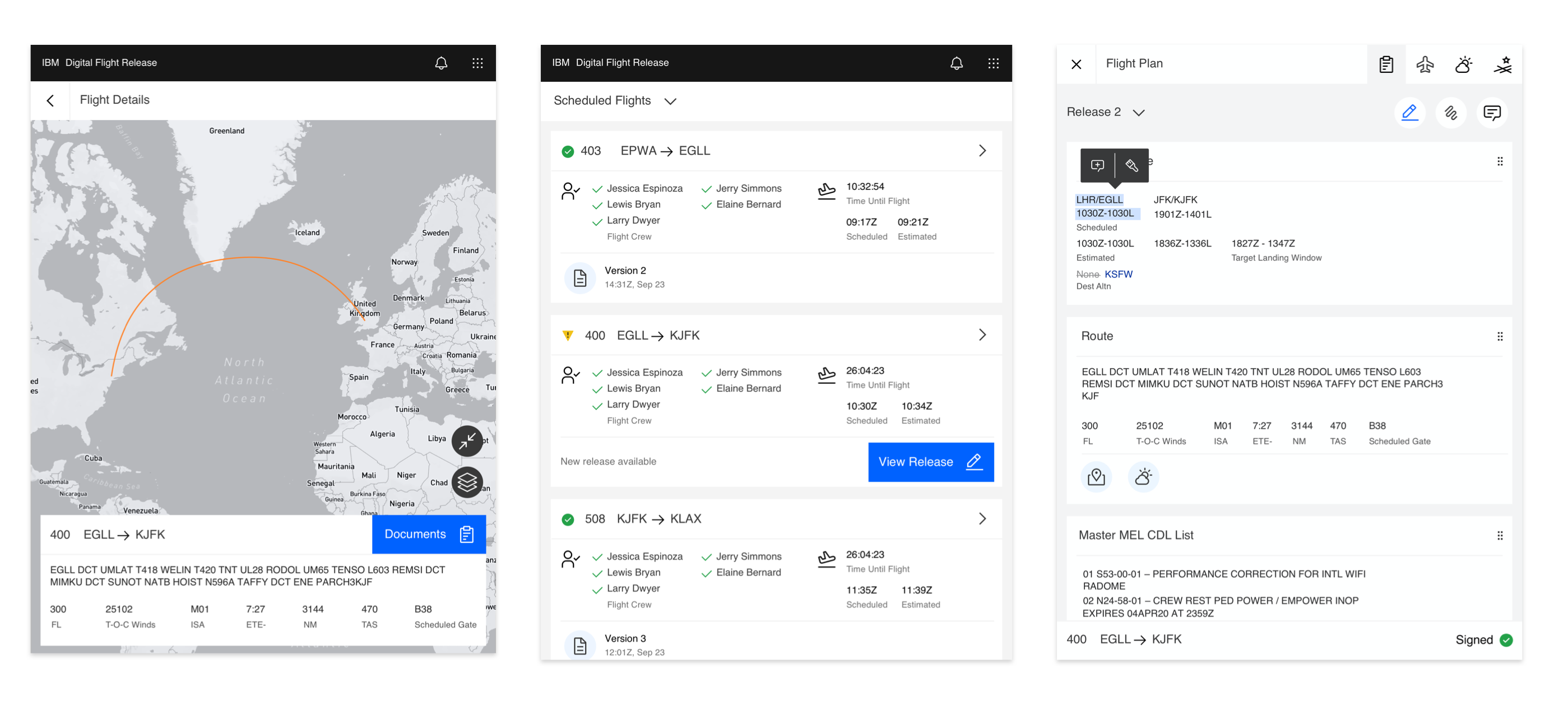Click MEL item 02 N24-58-01
Viewport: 1568px width, 705px height.
pos(1221,607)
